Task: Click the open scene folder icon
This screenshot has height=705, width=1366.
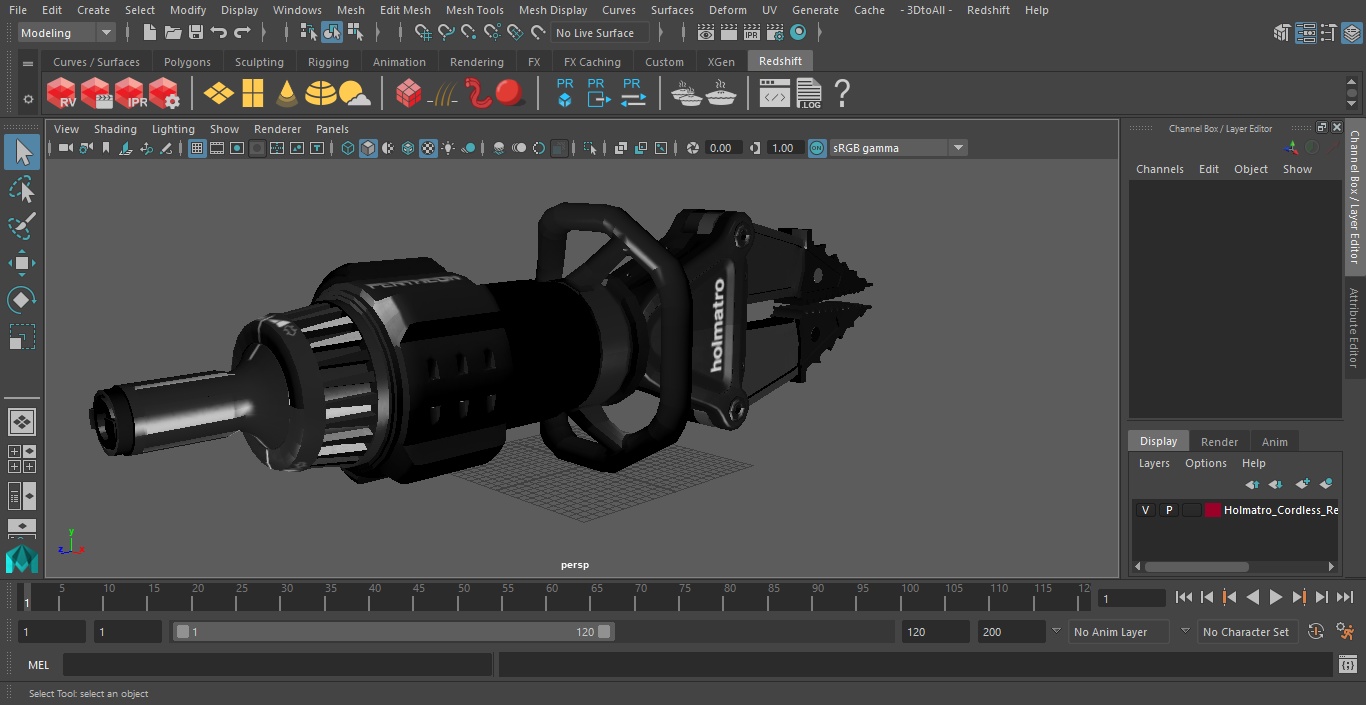Action: pos(173,33)
